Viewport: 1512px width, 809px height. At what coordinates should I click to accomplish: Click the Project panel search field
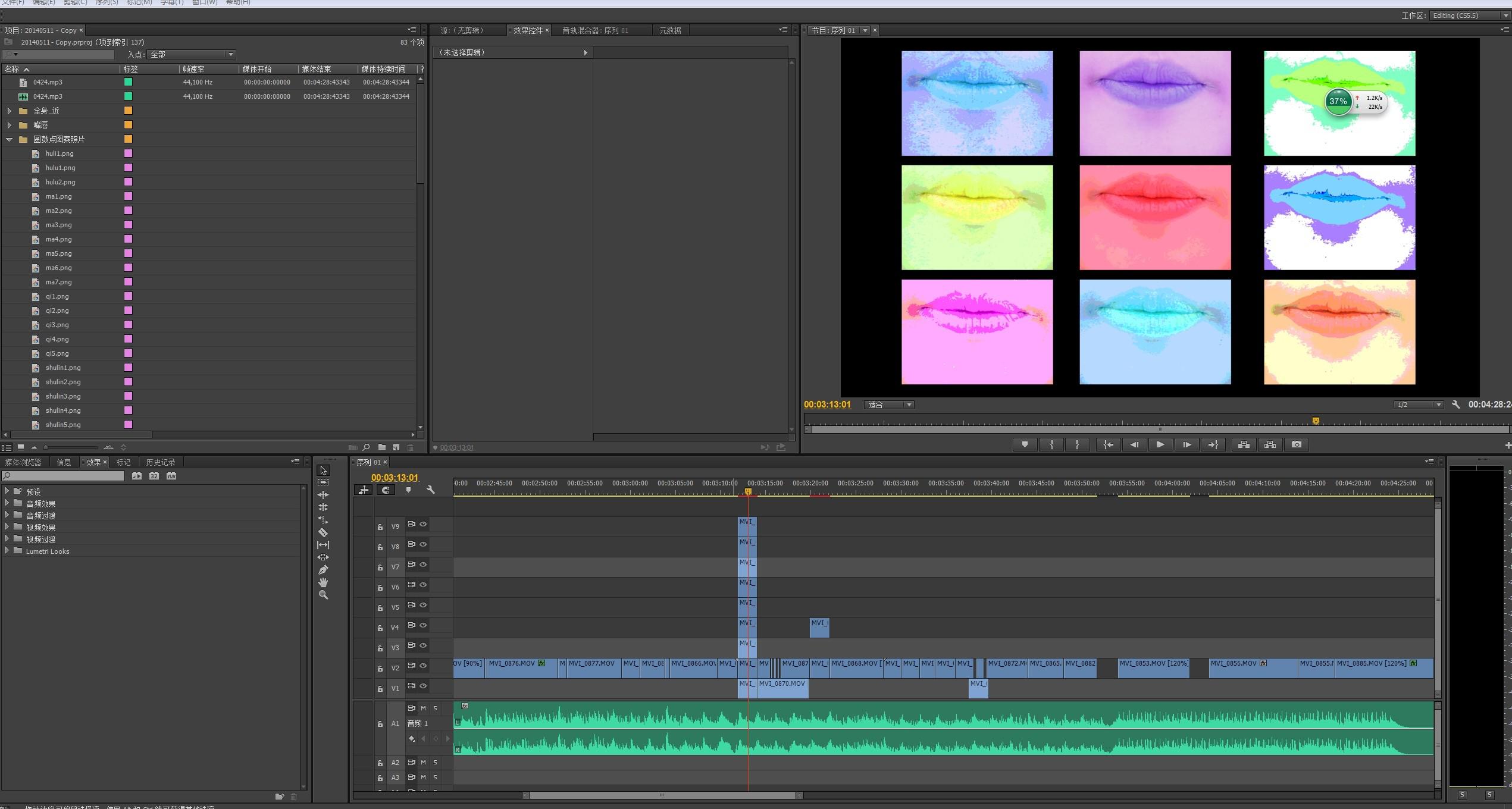point(60,54)
